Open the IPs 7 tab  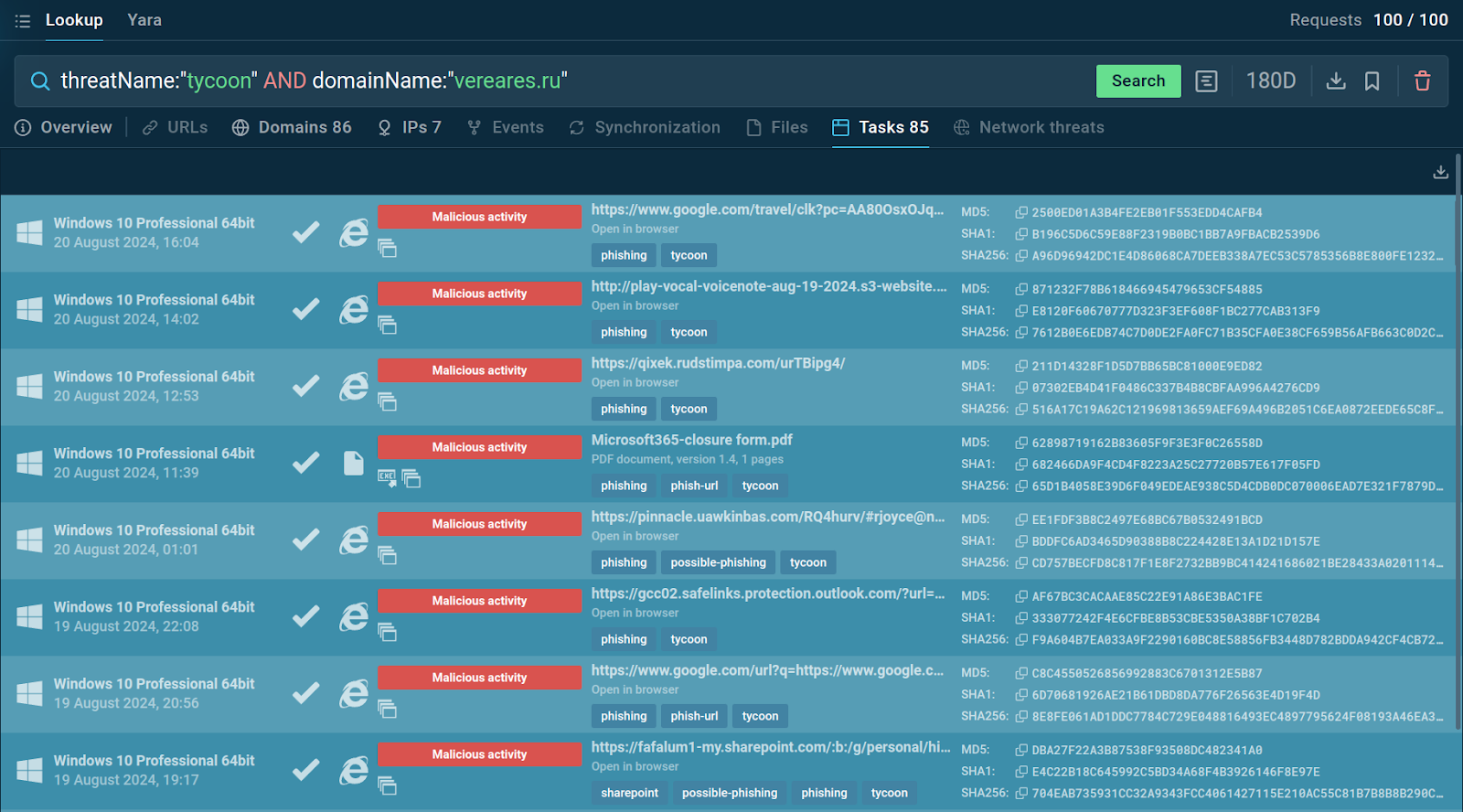(x=410, y=127)
